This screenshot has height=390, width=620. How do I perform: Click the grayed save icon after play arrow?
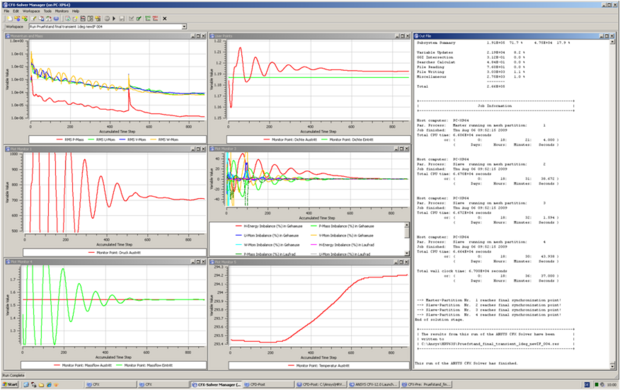click(122, 19)
